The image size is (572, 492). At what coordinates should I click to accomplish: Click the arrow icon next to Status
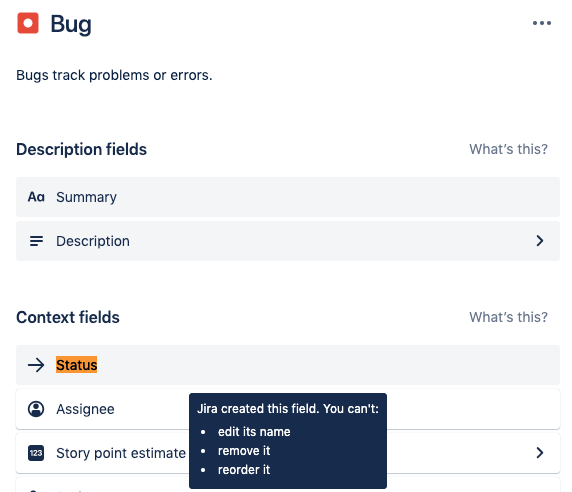(36, 365)
